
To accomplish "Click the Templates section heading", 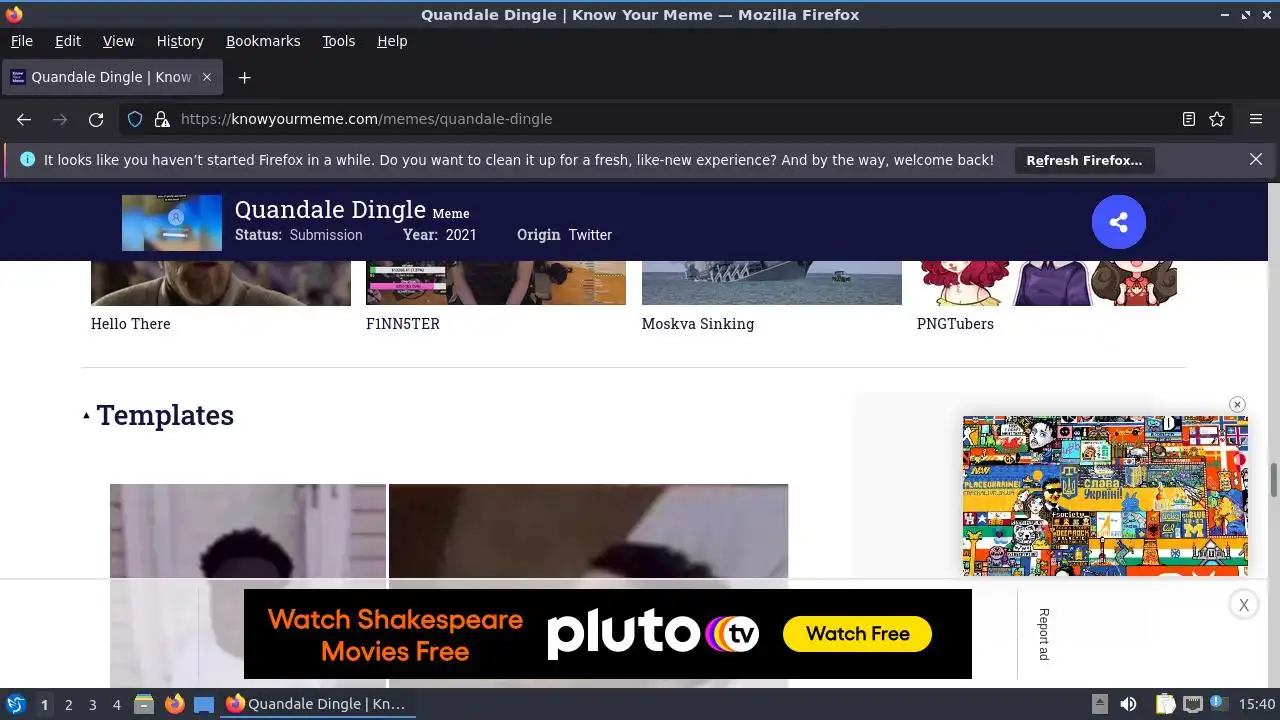I will [x=165, y=415].
